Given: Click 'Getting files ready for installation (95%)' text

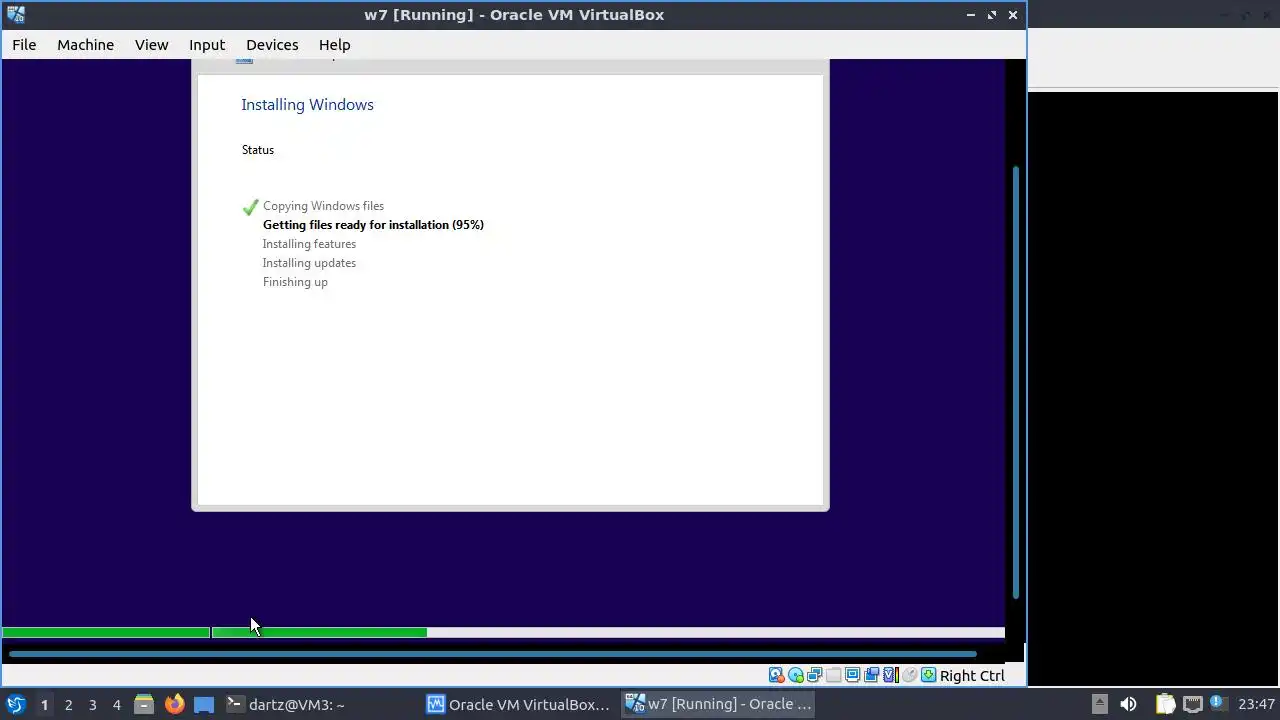Looking at the screenshot, I should coord(373,225).
